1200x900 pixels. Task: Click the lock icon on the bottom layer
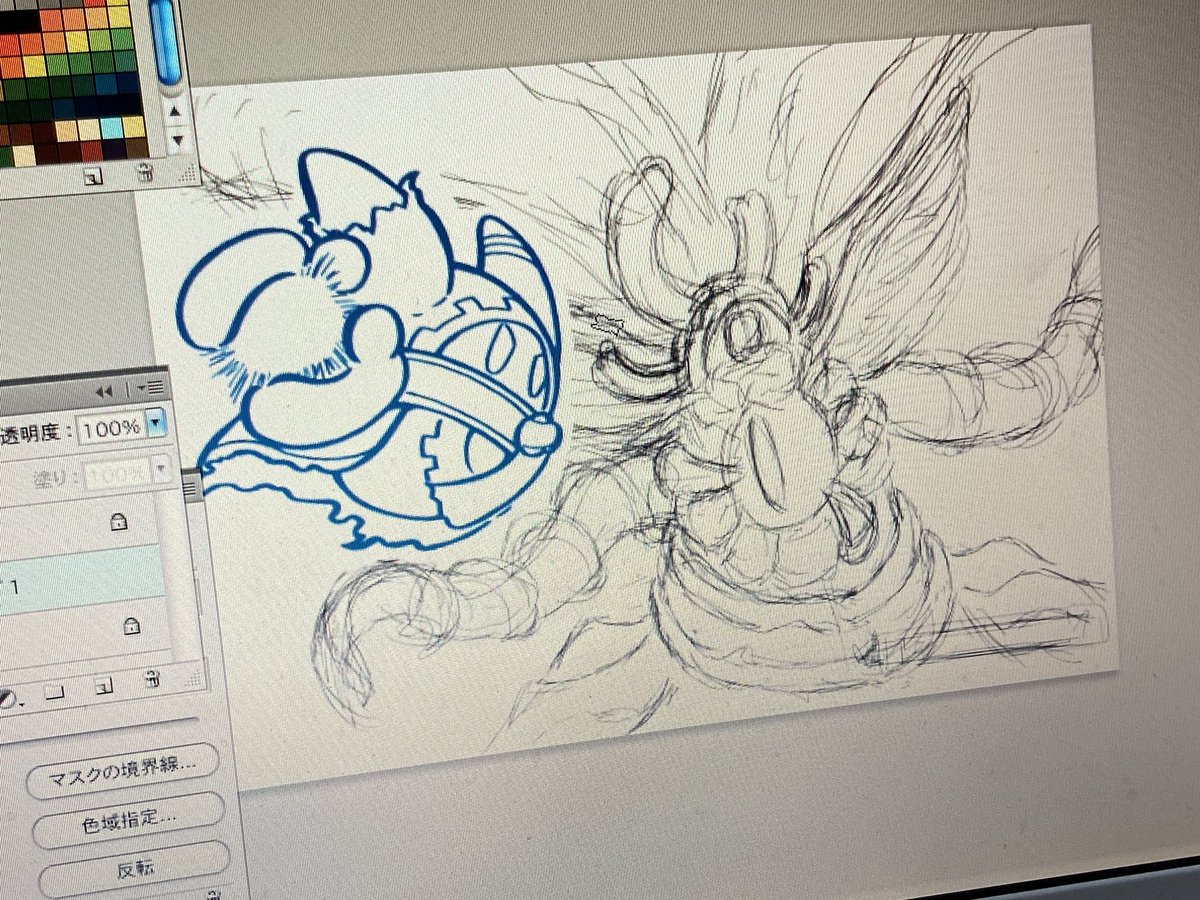tap(131, 627)
